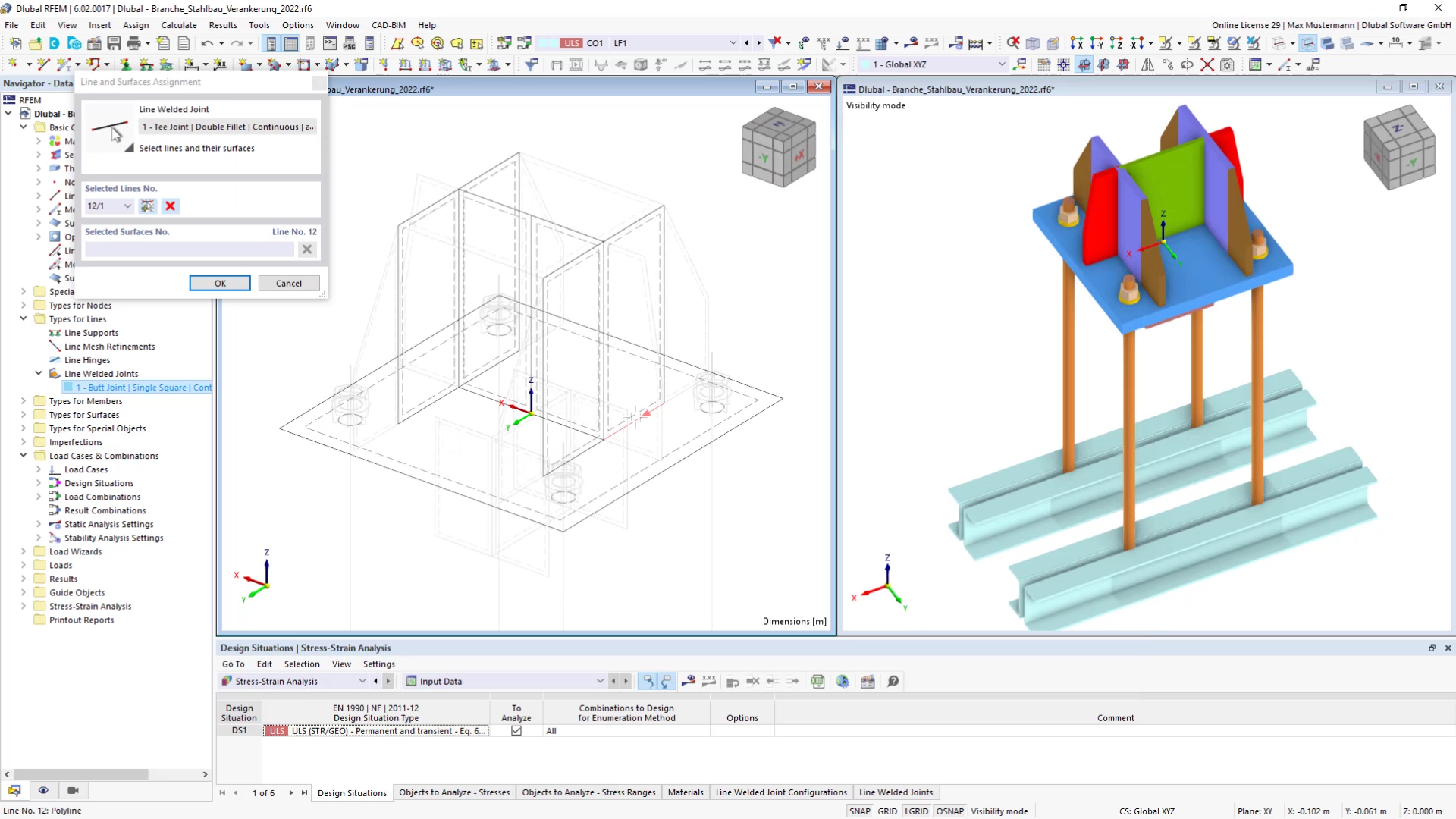The height and width of the screenshot is (819, 1456).
Task: Toggle the Select lines and their surfaces checkbox
Action: tap(129, 148)
